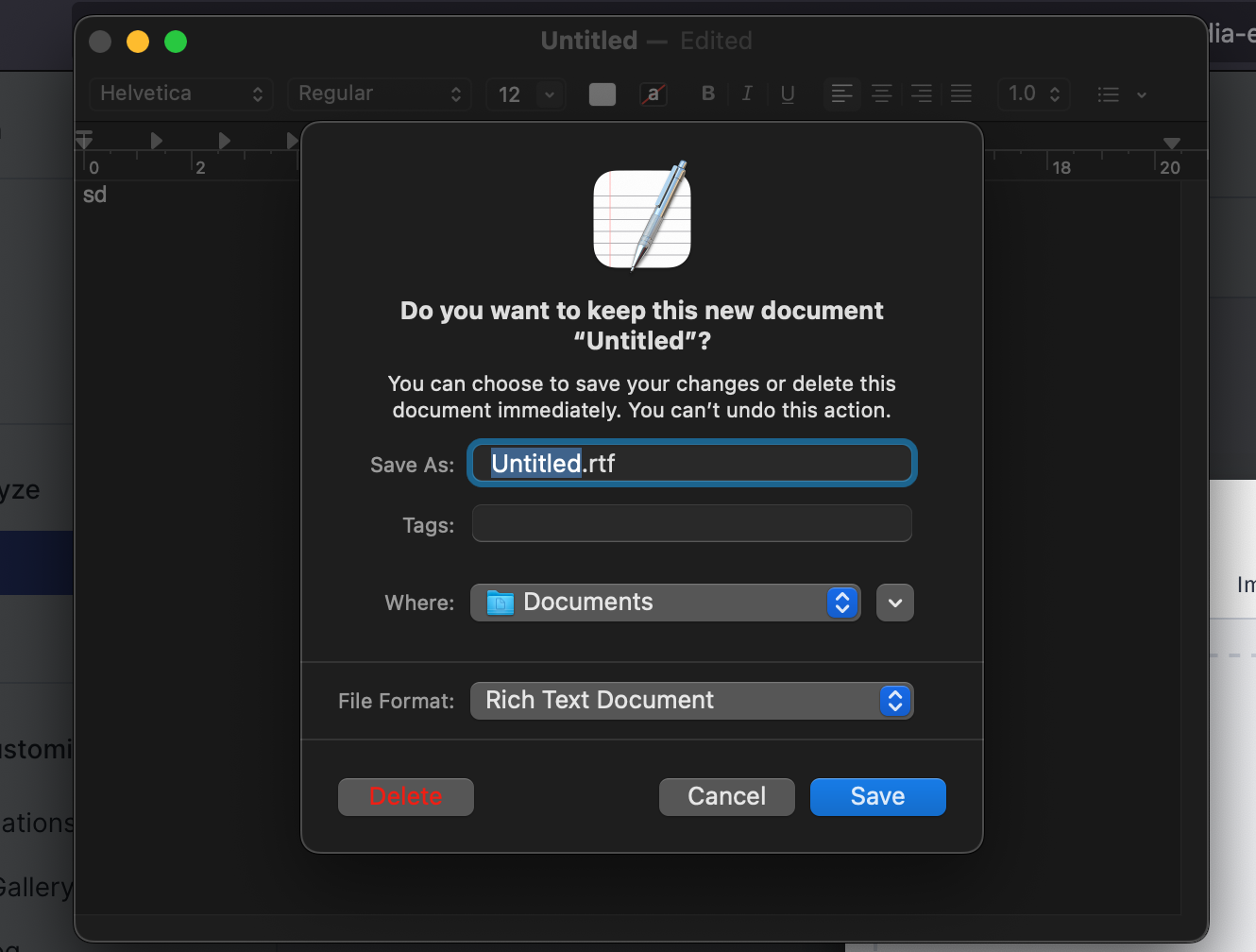
Task: Click the strikethrough text style icon
Action: pos(653,93)
